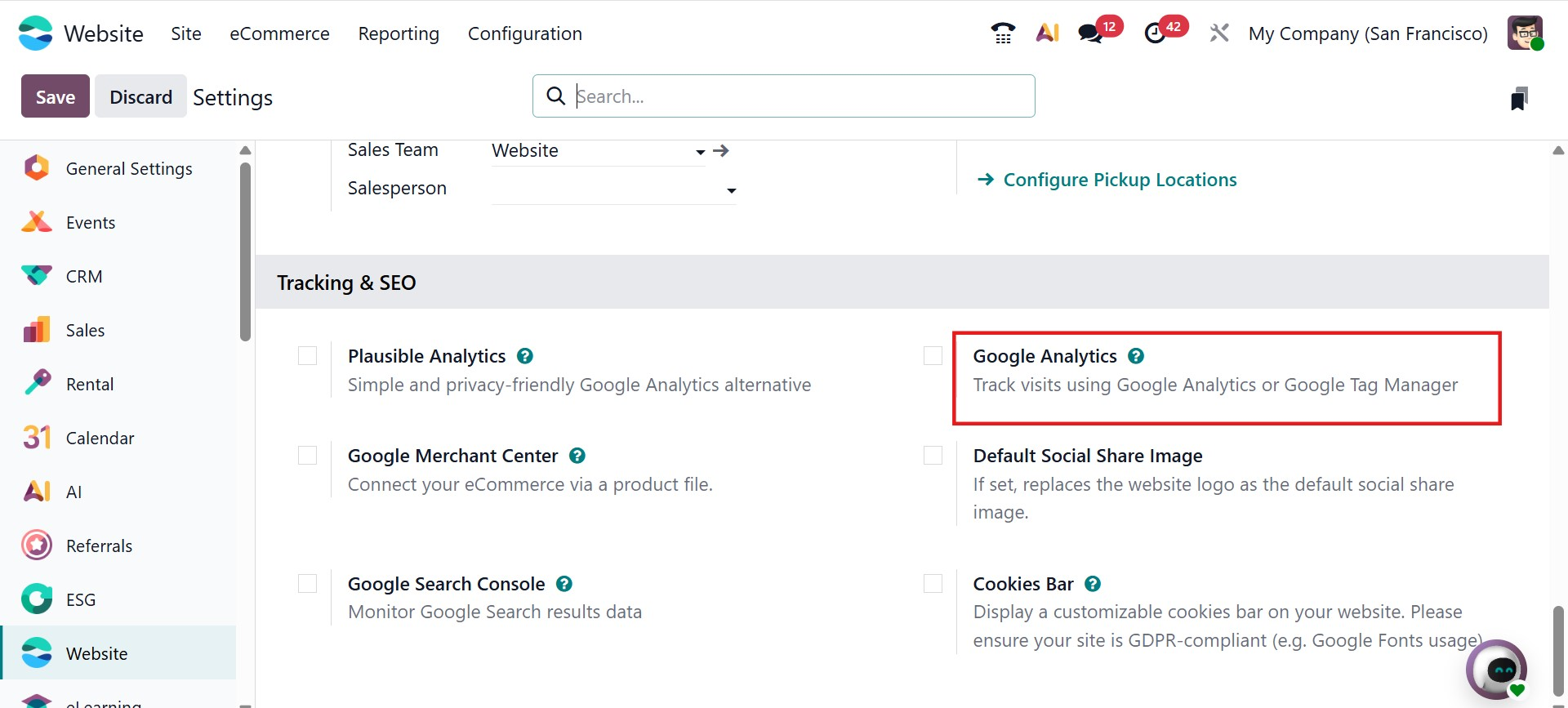This screenshot has height=708, width=1568.
Task: Click the help icon beside Plausible Analytics
Action: [525, 356]
